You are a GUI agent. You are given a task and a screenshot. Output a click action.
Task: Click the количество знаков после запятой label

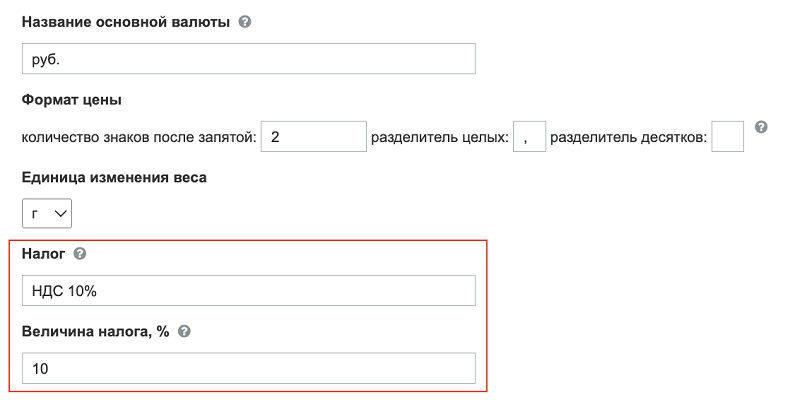click(139, 138)
